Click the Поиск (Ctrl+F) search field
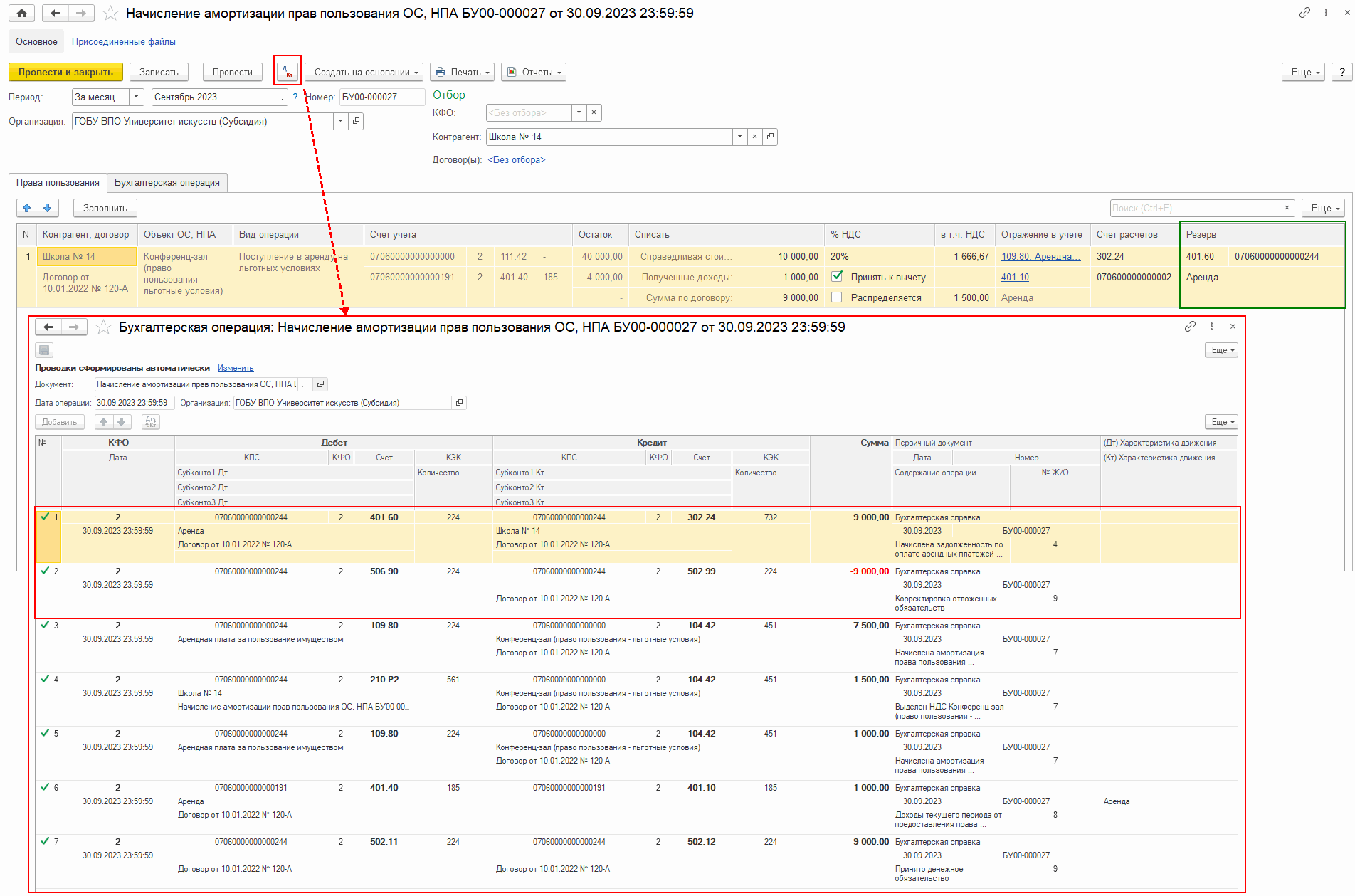Viewport: 1355px width, 896px height. (1195, 208)
